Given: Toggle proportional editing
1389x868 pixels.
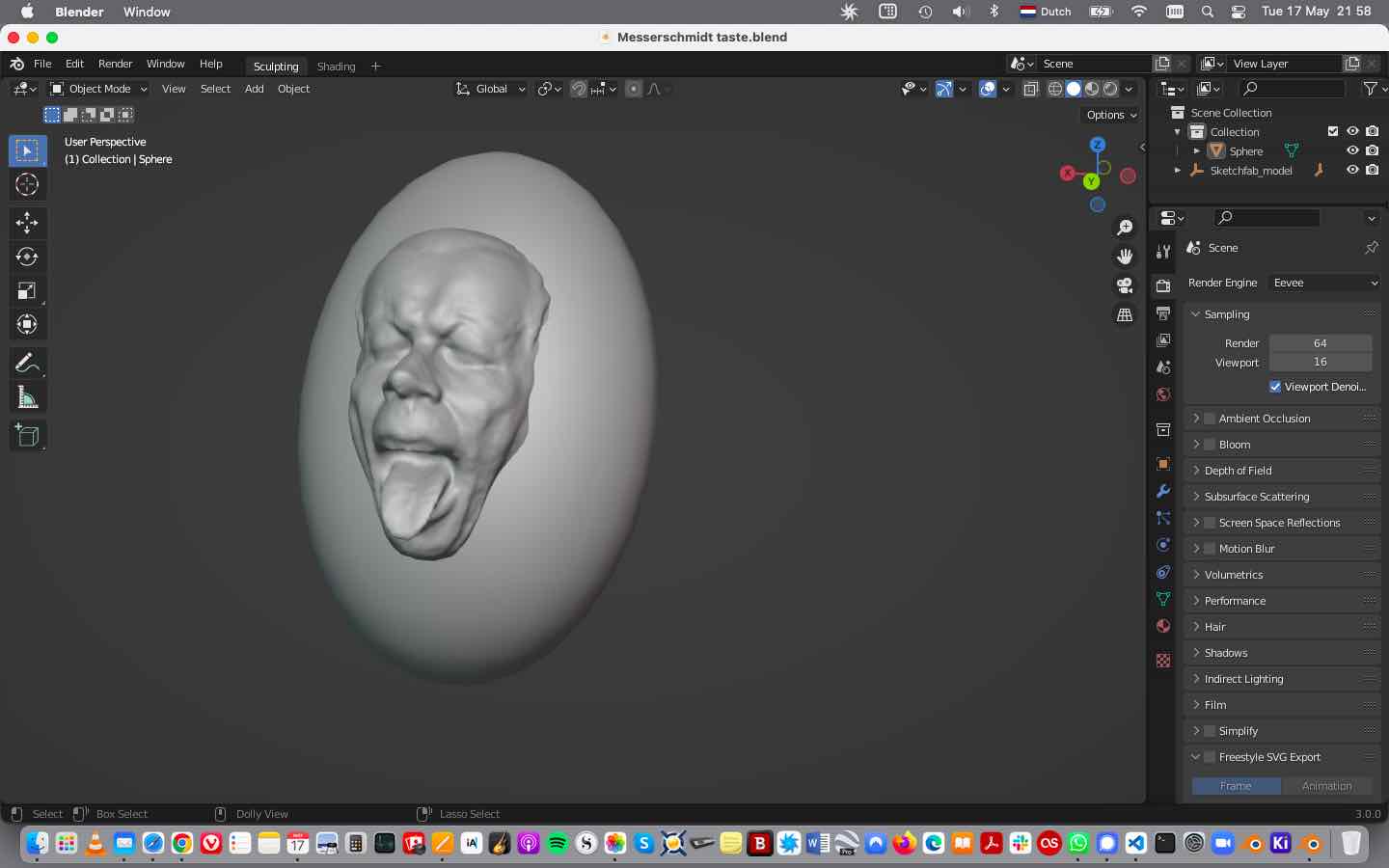Looking at the screenshot, I should tap(634, 89).
